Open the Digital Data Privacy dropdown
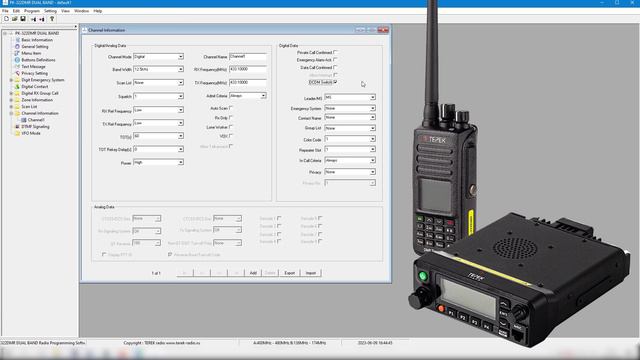The width and height of the screenshot is (640, 360). (373, 172)
